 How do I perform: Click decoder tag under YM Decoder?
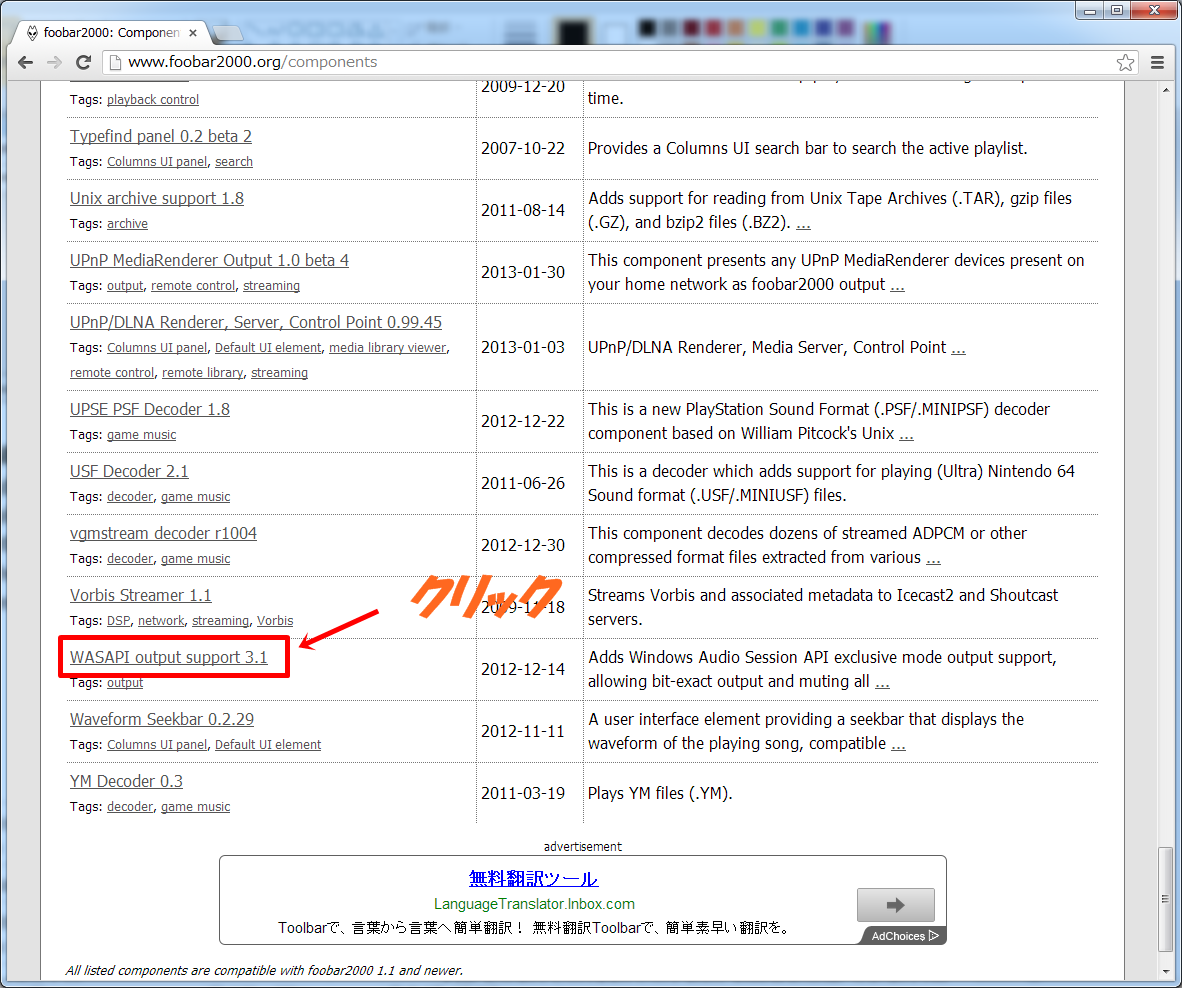pyautogui.click(x=130, y=806)
